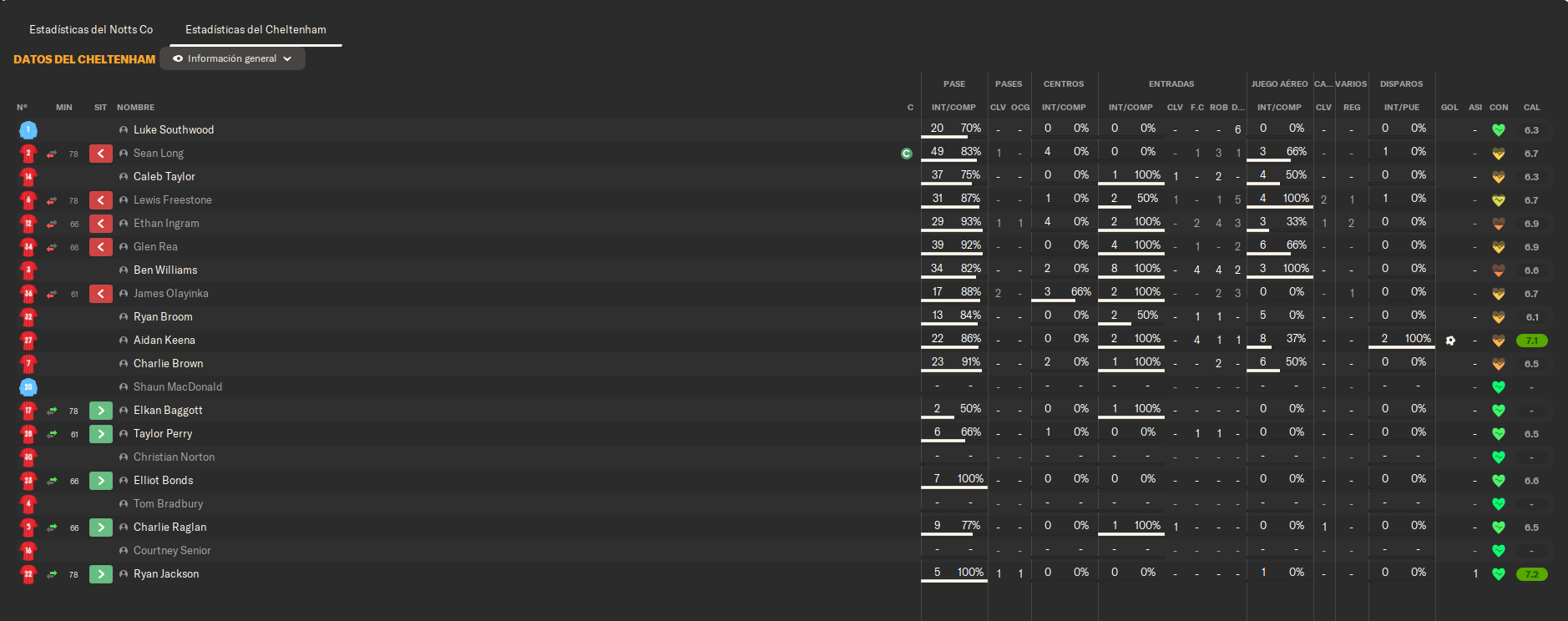Sort by the REG column header

1352,108
